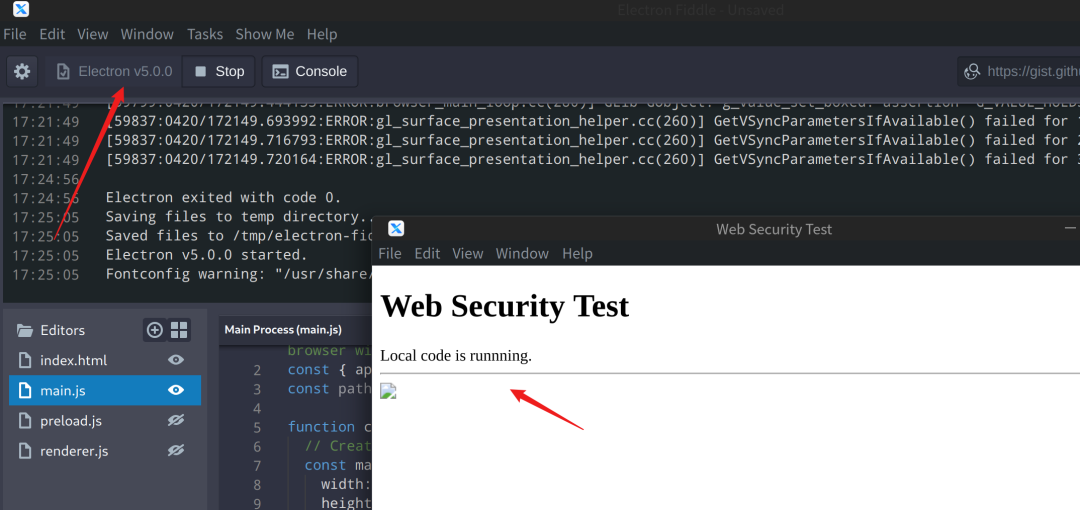The width and height of the screenshot is (1080, 510).
Task: Open Window menu in Web Security Test window
Action: (x=522, y=254)
